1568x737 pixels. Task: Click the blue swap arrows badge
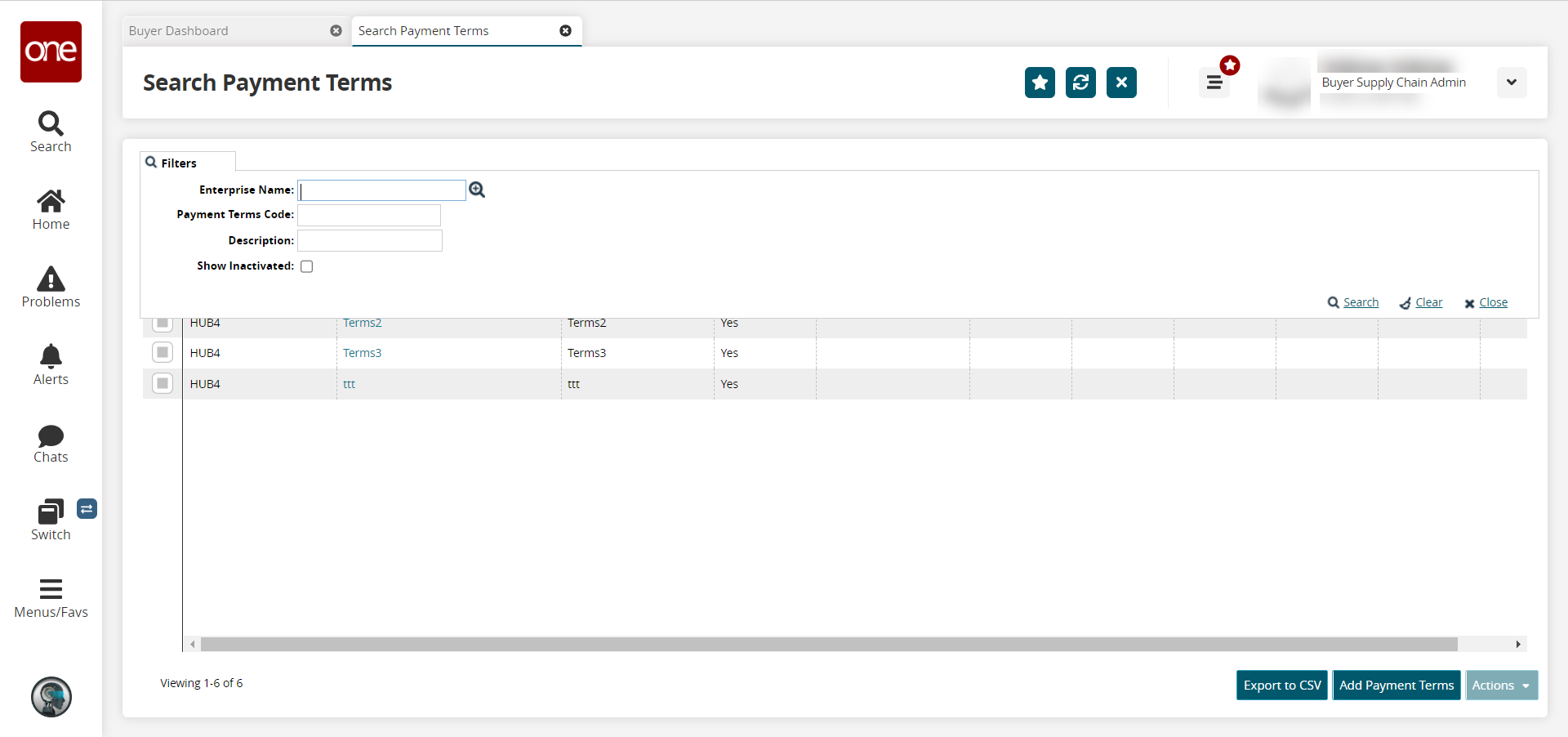[x=87, y=509]
